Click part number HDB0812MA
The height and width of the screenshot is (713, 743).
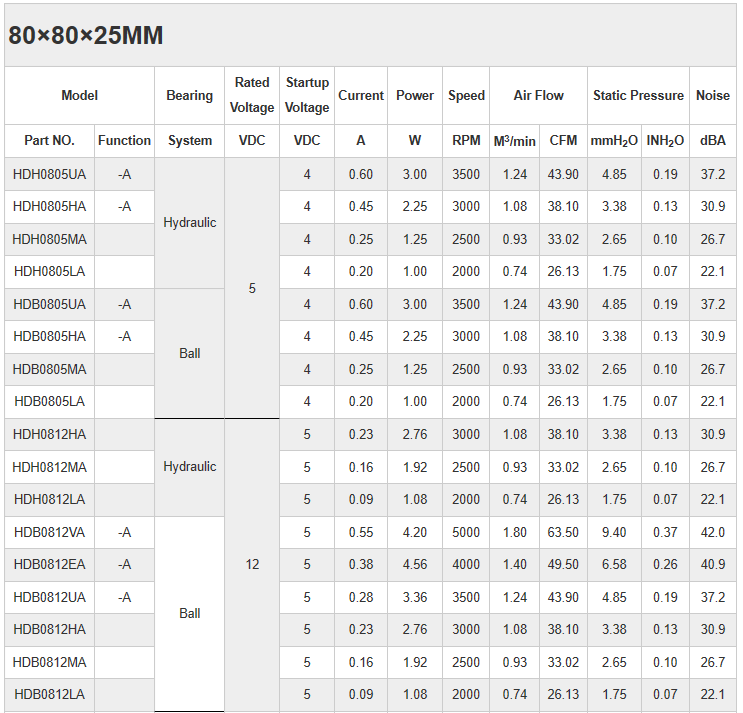click(50, 662)
